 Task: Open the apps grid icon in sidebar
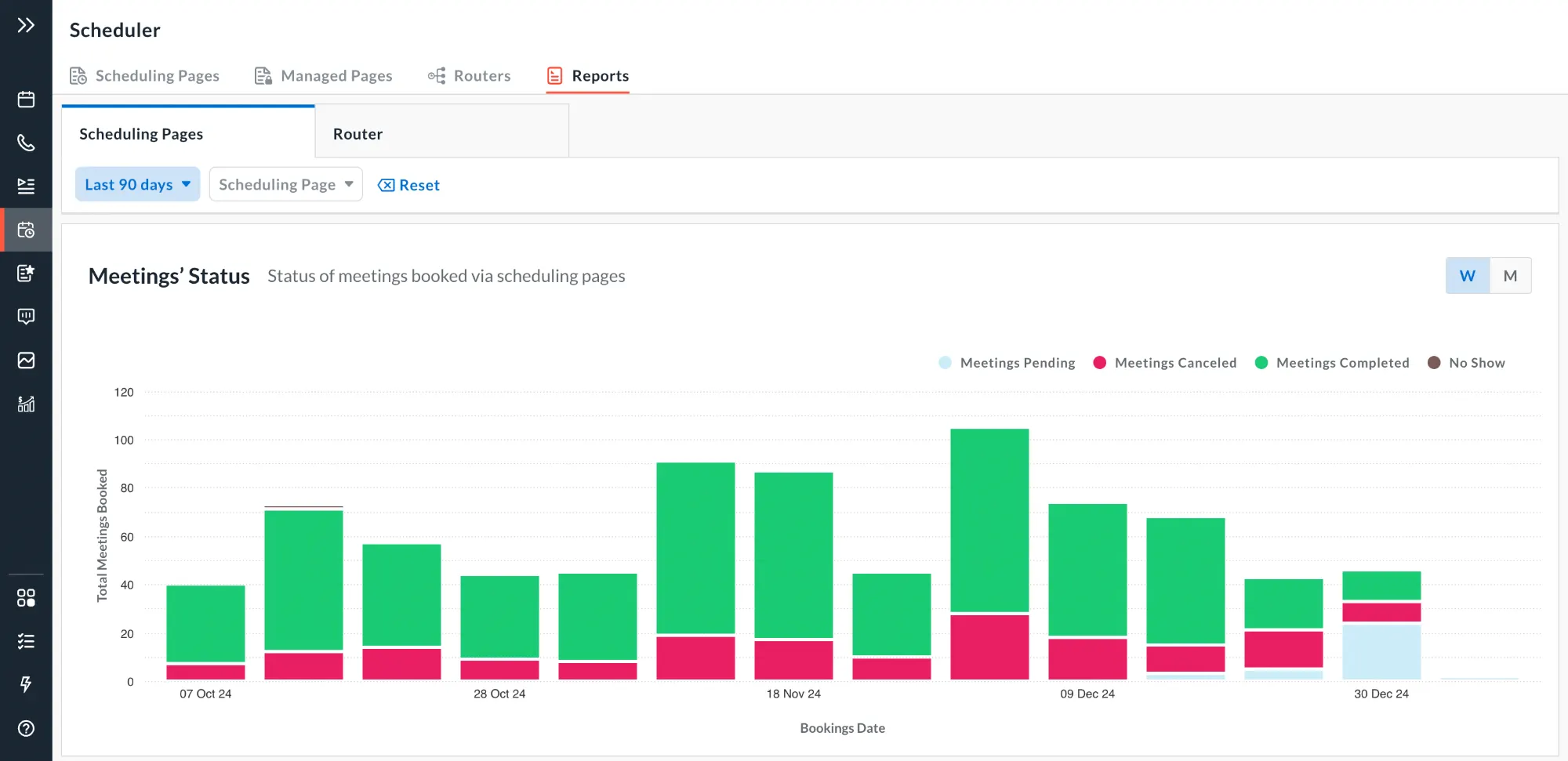26,598
